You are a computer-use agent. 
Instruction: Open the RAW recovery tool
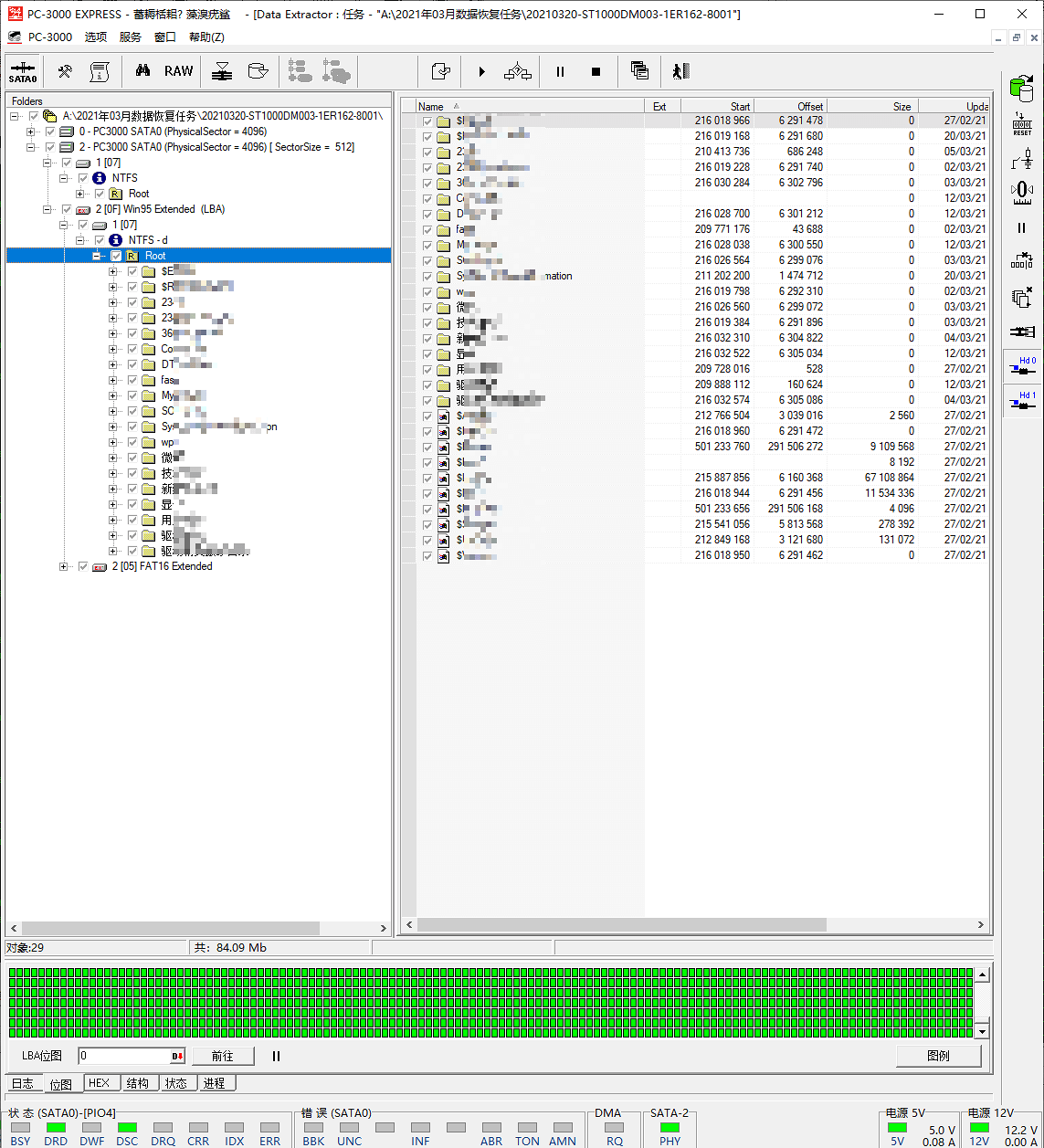pos(178,71)
